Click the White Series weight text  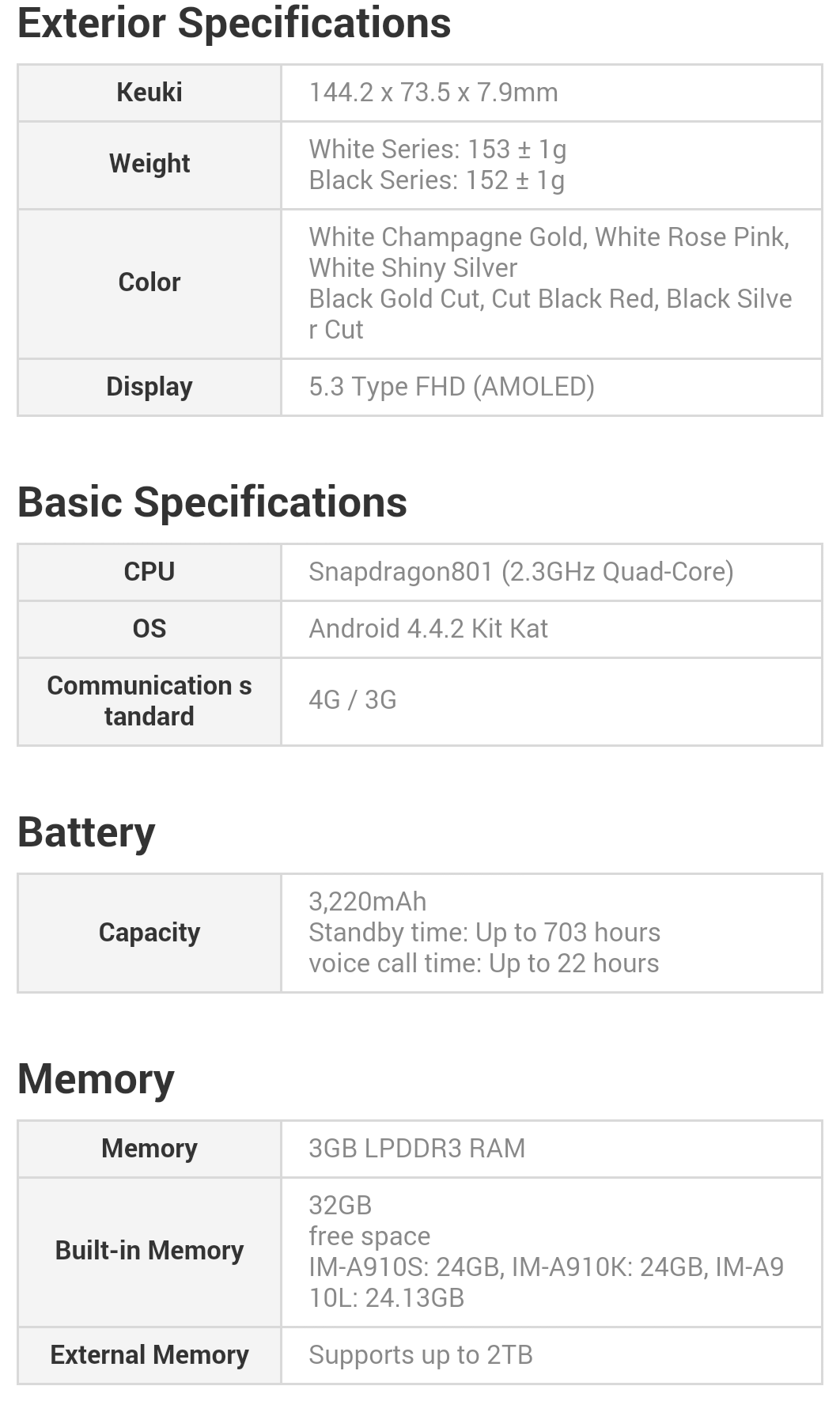(437, 149)
